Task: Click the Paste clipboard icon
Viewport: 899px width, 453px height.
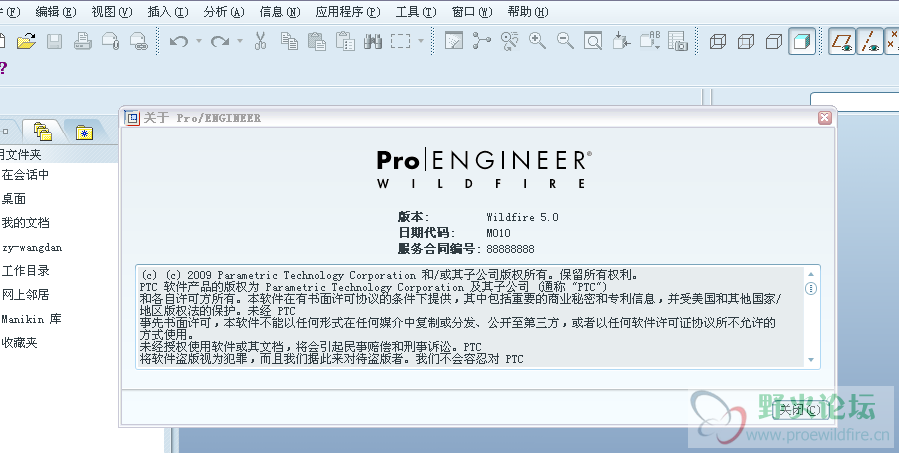Action: (317, 41)
